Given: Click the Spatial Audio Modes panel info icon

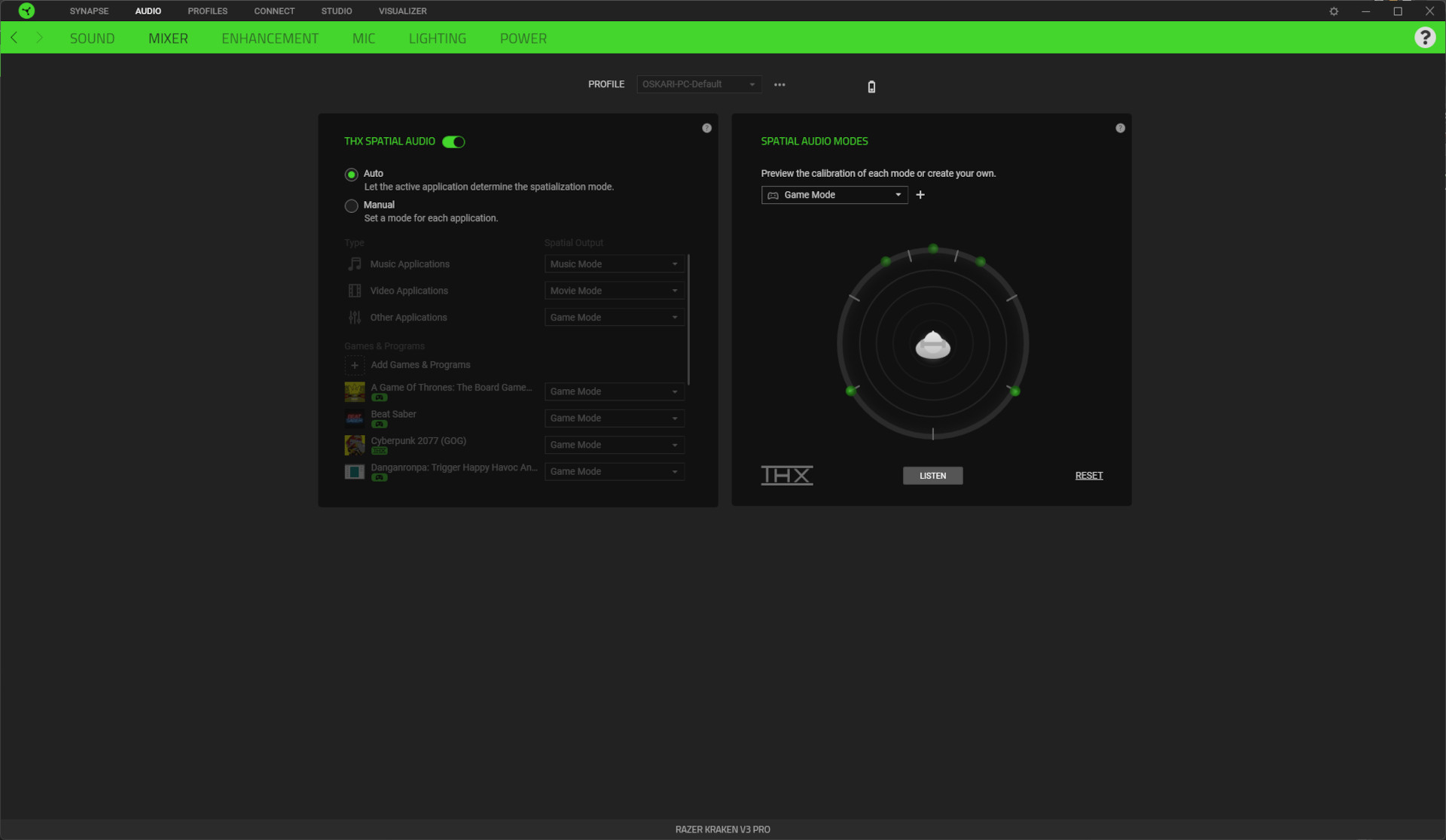Looking at the screenshot, I should coord(1120,128).
